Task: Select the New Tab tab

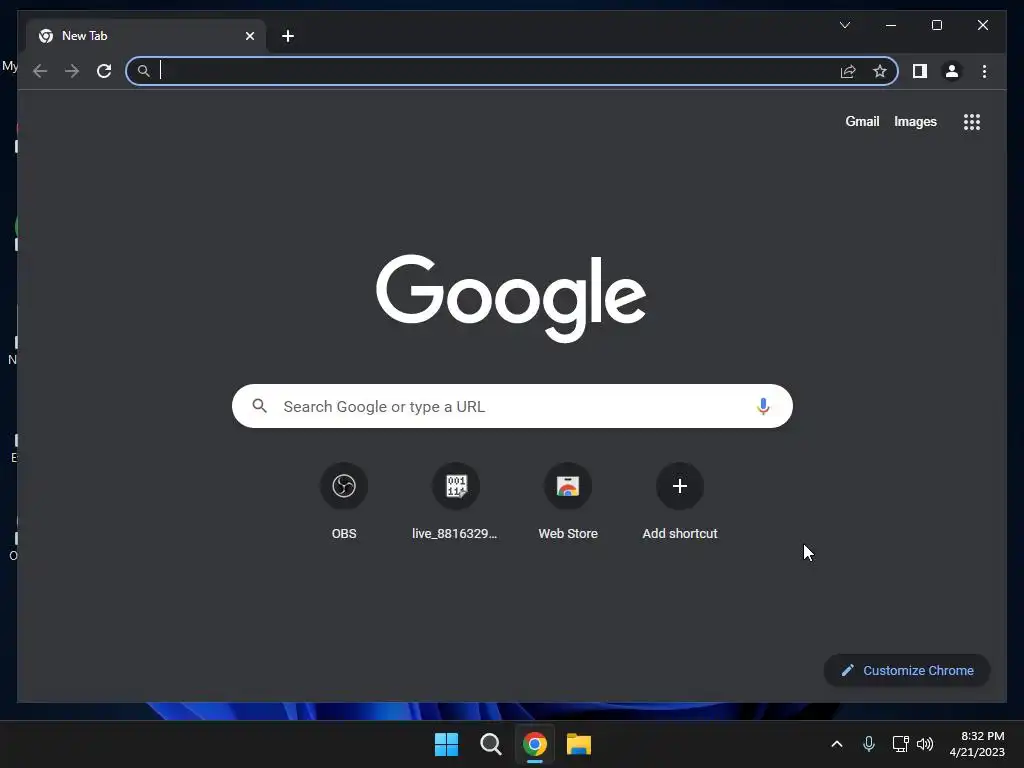Action: pos(146,36)
